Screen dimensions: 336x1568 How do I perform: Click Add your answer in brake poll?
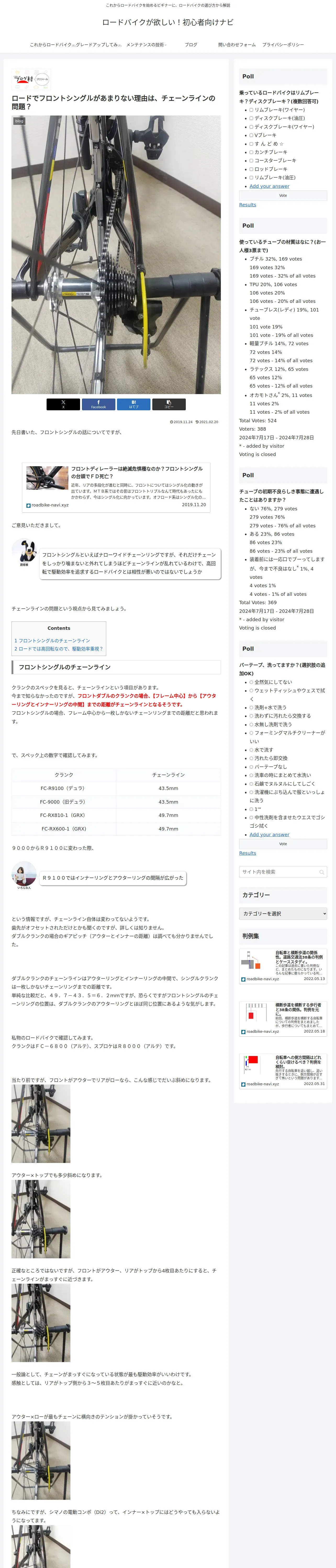tap(270, 186)
